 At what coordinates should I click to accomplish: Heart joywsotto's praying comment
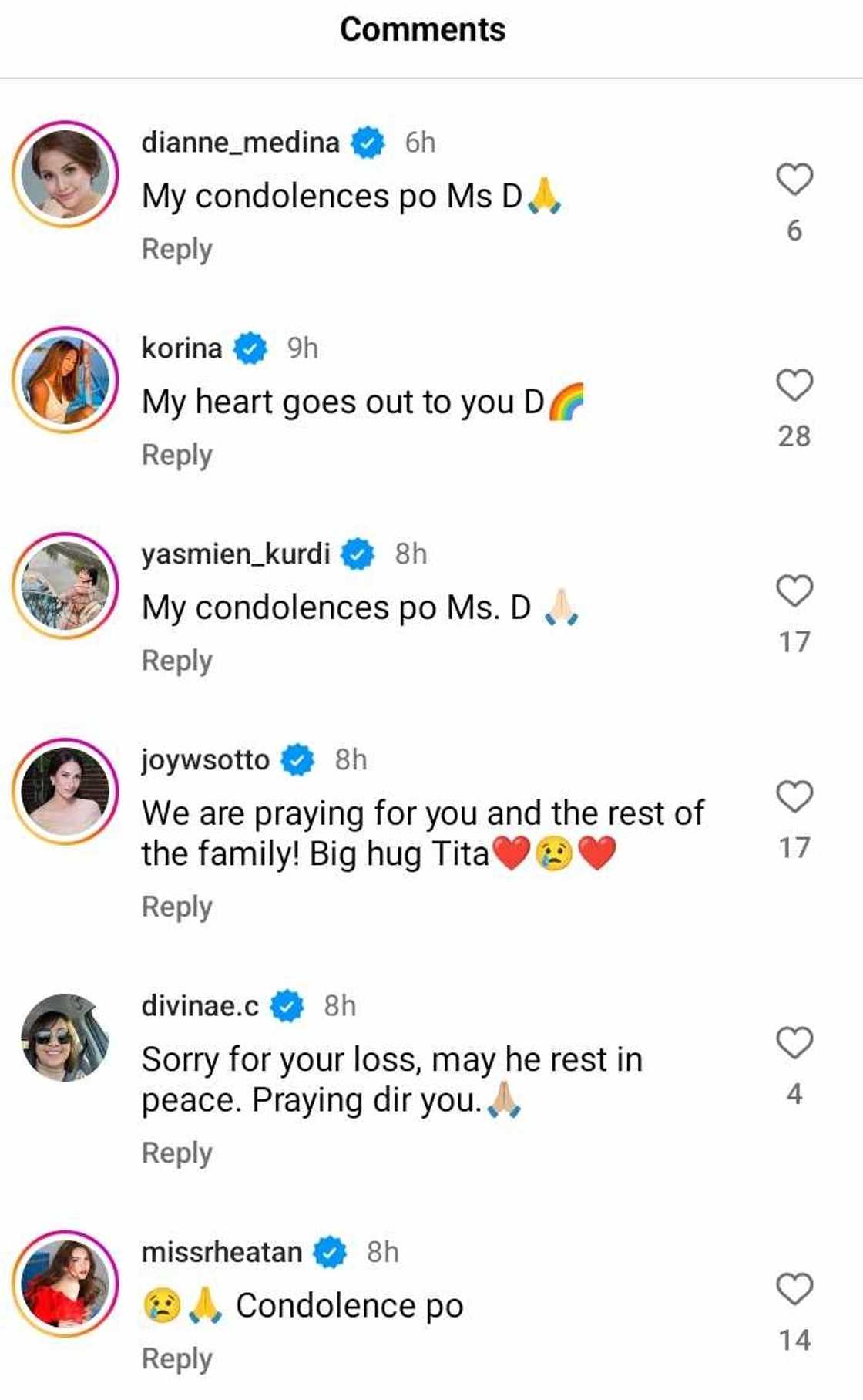coord(794,797)
